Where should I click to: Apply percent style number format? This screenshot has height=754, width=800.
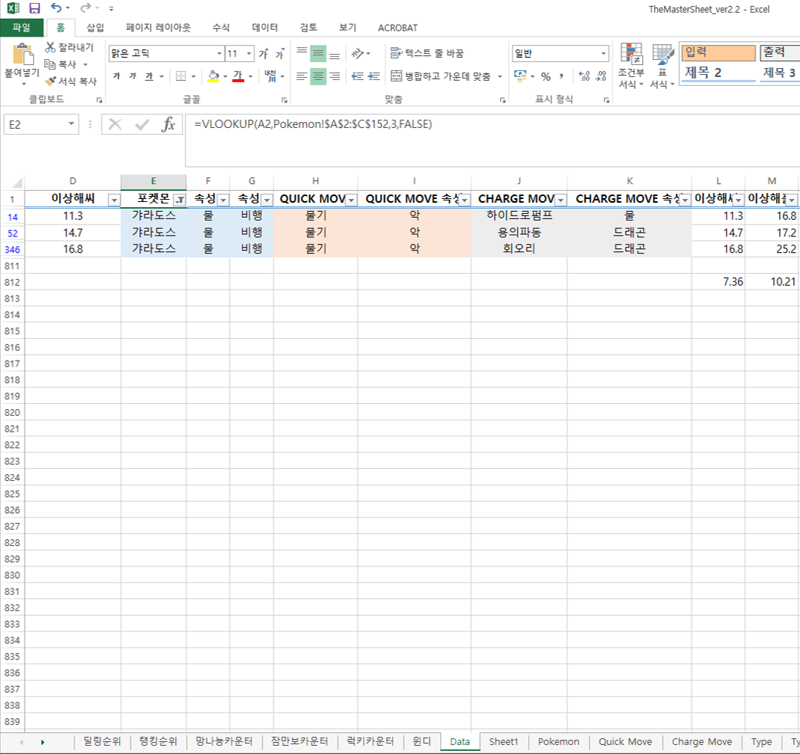pos(546,77)
